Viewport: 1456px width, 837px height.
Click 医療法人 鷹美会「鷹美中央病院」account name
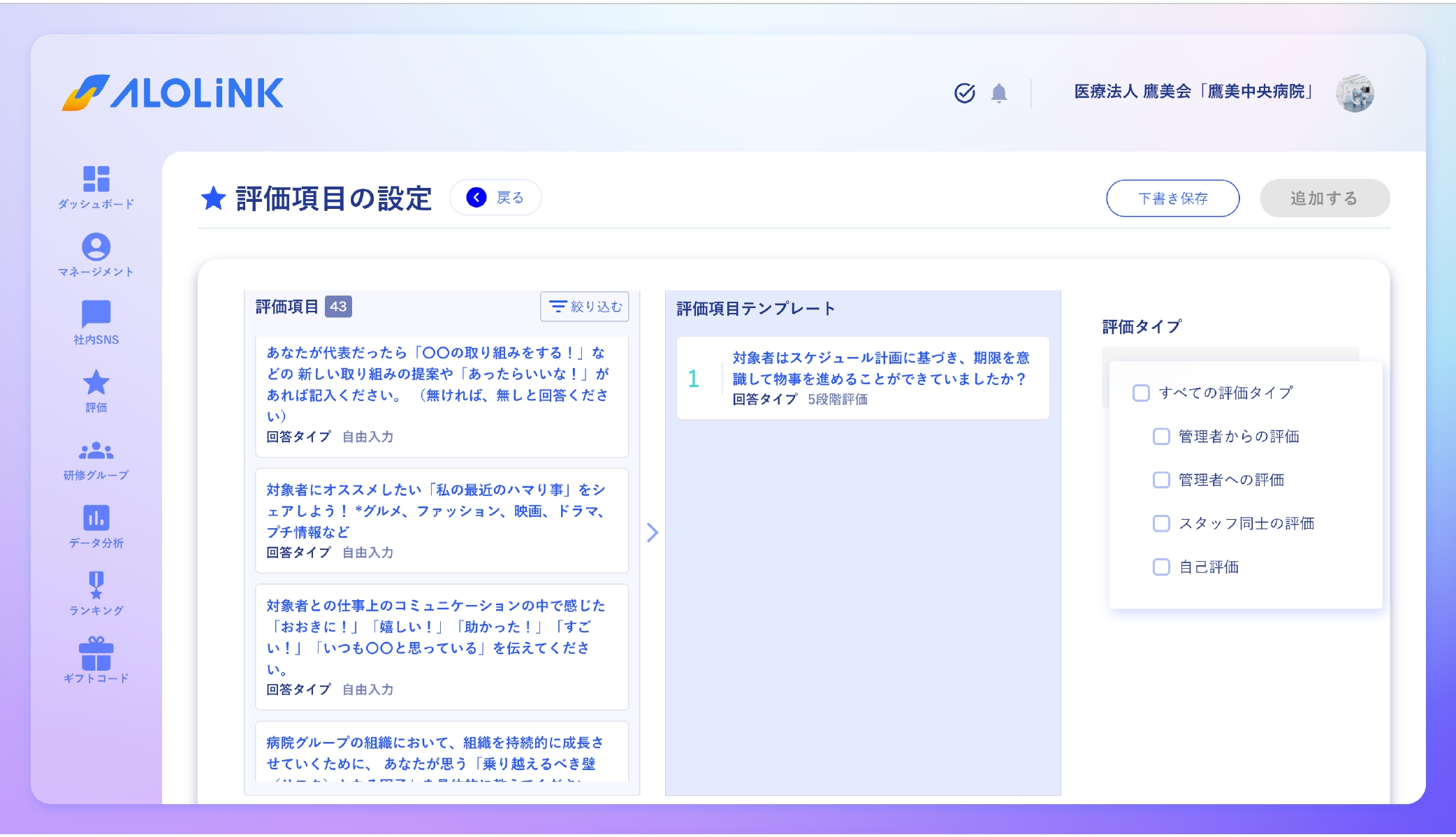pyautogui.click(x=1192, y=92)
